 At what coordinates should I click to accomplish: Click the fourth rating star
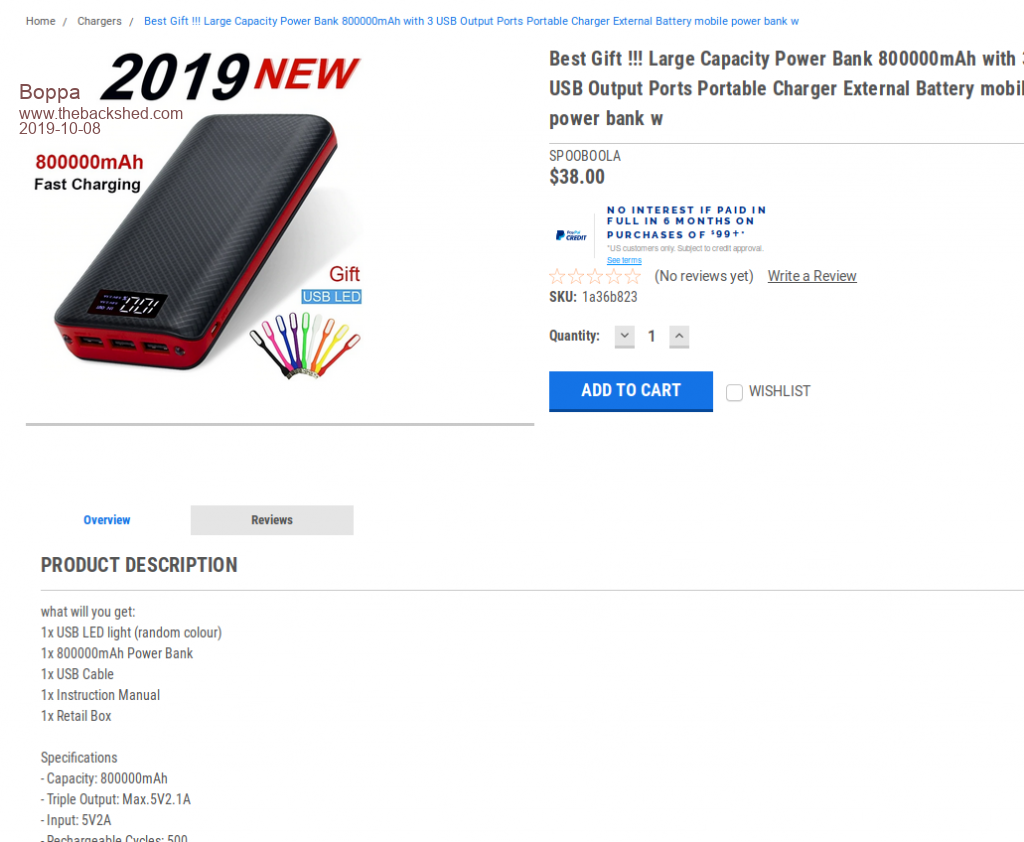click(614, 276)
